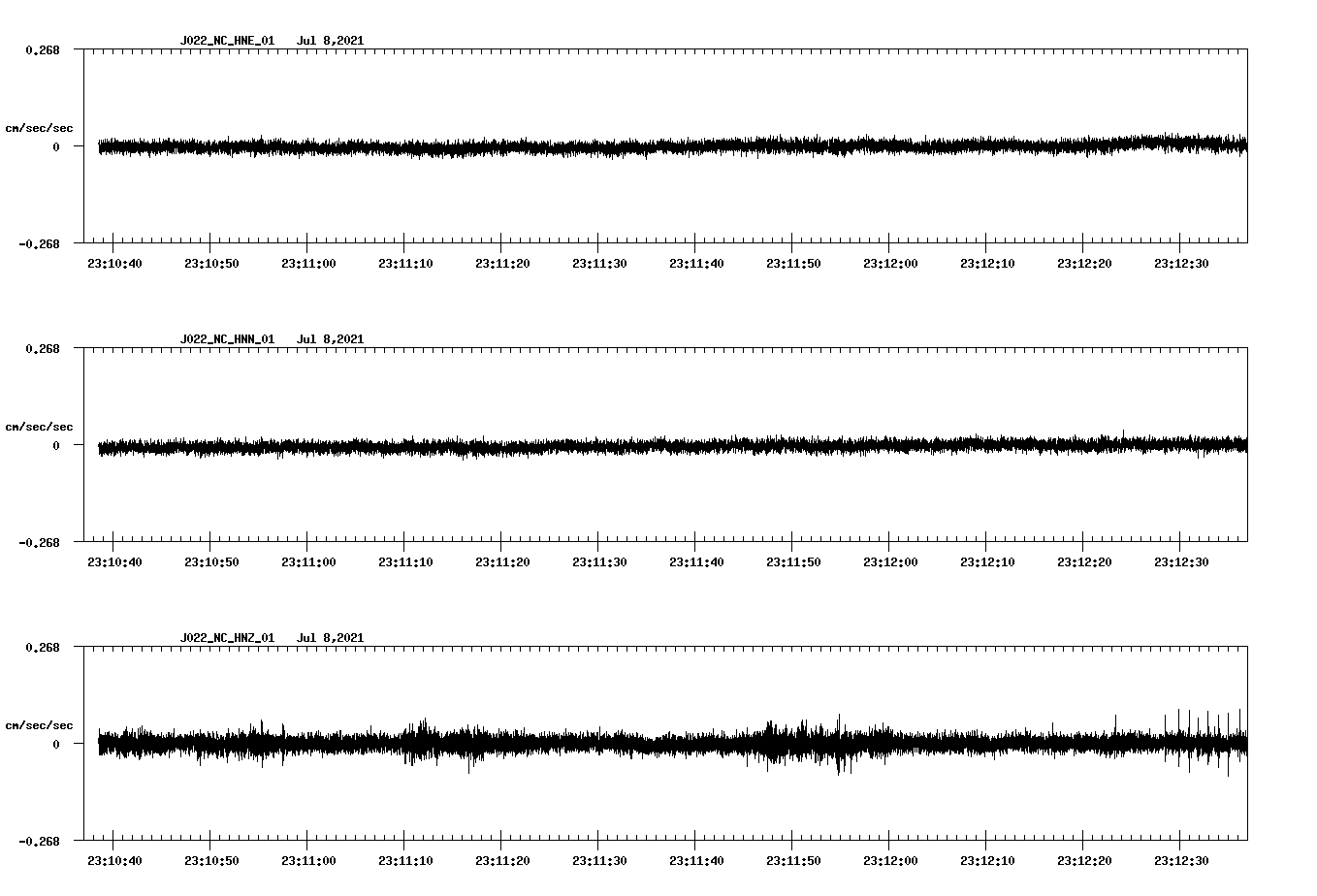Select the 0.268 upper amplitude label on HNE plot
The width and height of the screenshot is (1317, 896).
(45, 48)
